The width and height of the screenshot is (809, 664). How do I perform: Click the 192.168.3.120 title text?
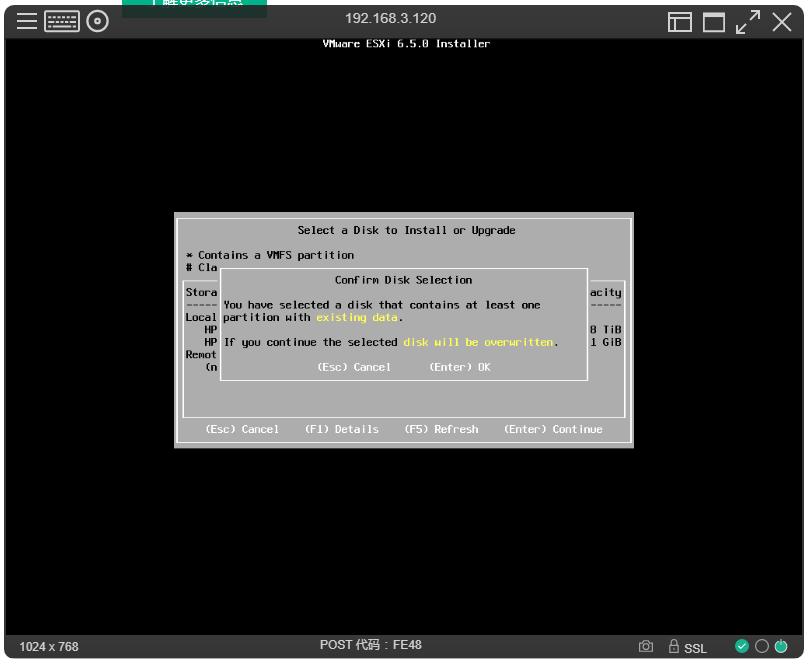390,19
